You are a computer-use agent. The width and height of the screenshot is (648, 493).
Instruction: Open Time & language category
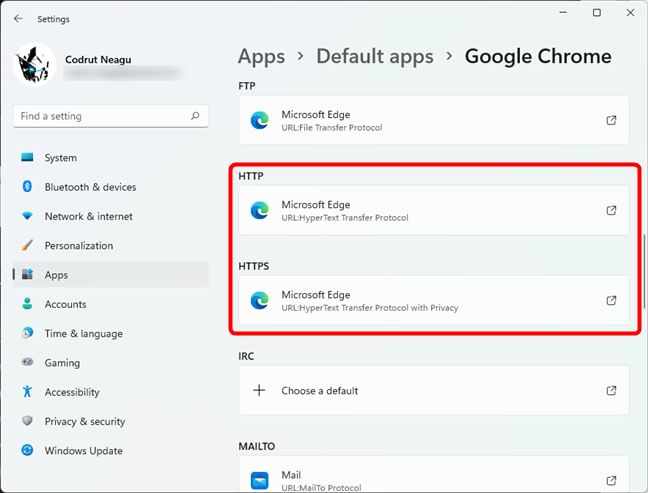(x=110, y=333)
